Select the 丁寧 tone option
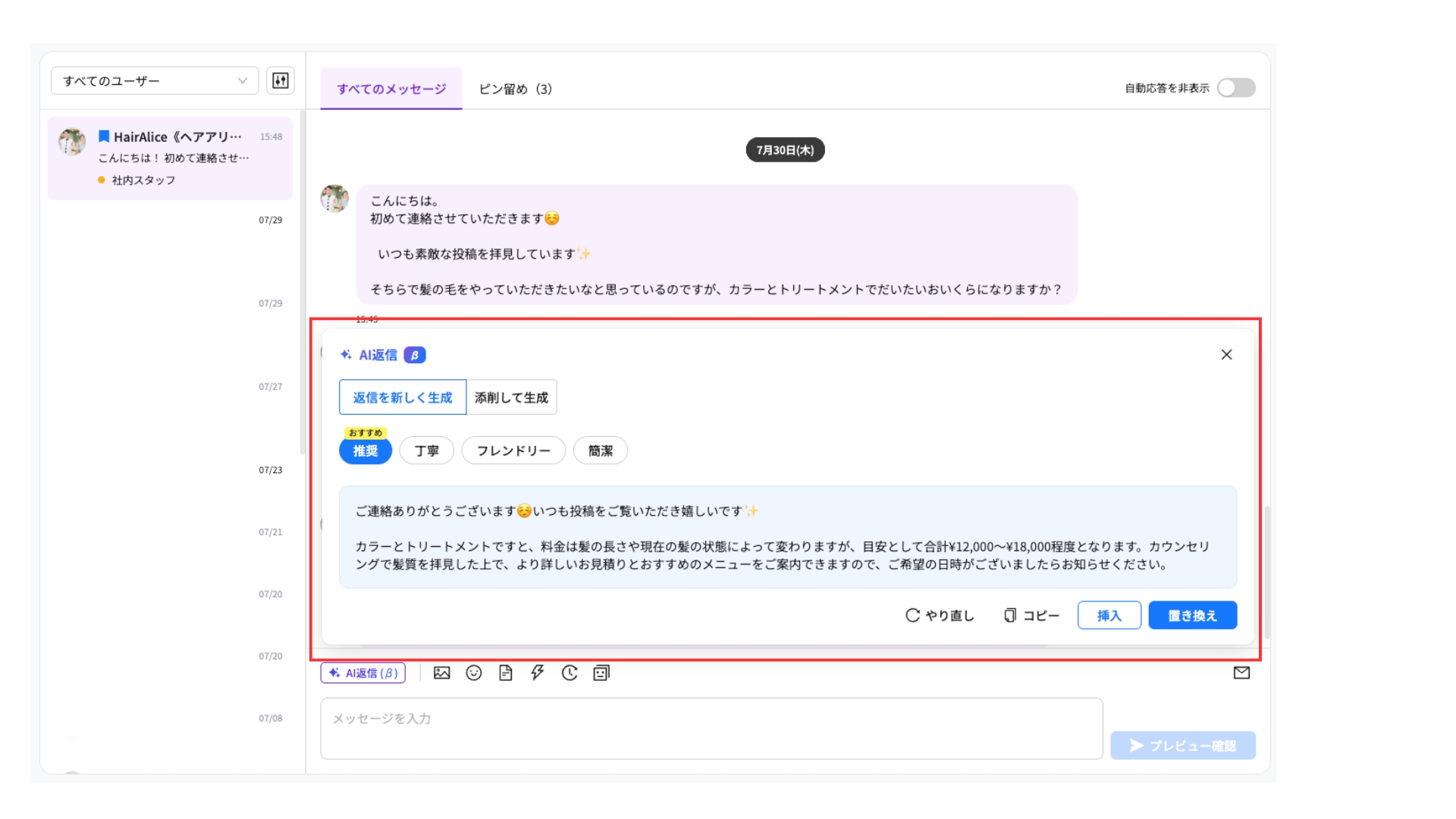This screenshot has width=1456, height=819. click(427, 450)
